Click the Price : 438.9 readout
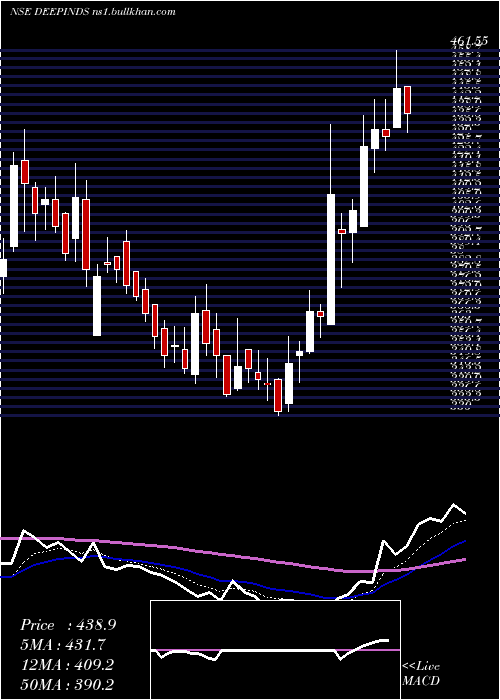This screenshot has height=700, width=500. coord(68,625)
